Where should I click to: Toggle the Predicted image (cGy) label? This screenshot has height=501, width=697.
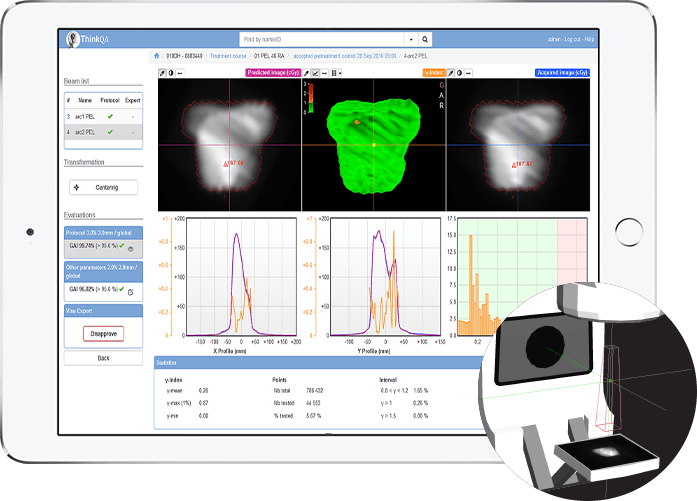point(272,73)
